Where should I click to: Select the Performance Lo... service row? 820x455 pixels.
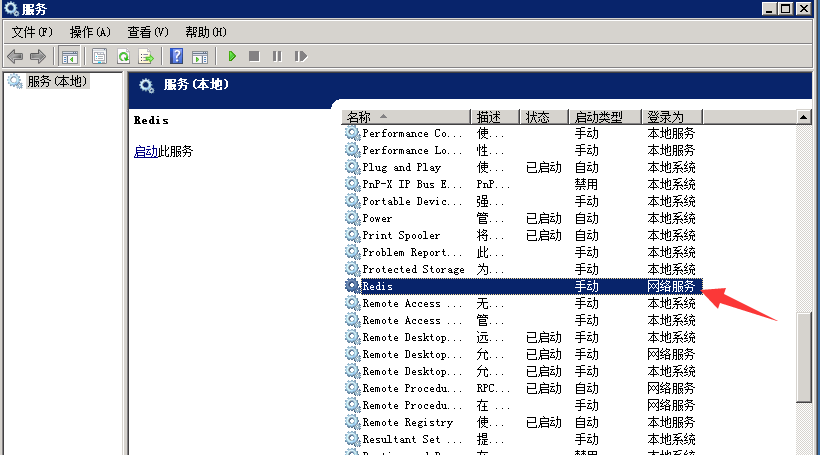point(522,150)
